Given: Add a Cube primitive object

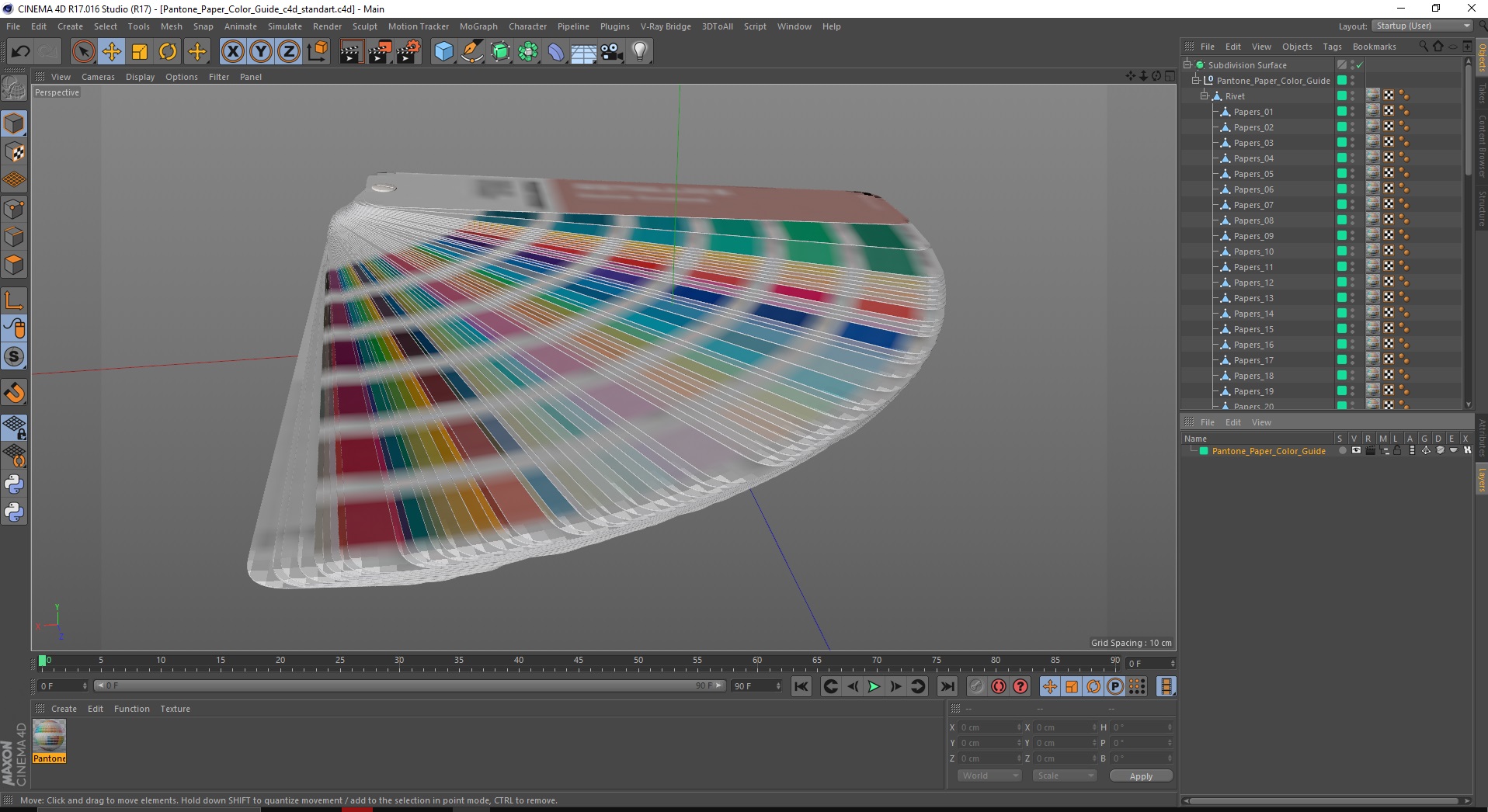Looking at the screenshot, I should coord(443,52).
